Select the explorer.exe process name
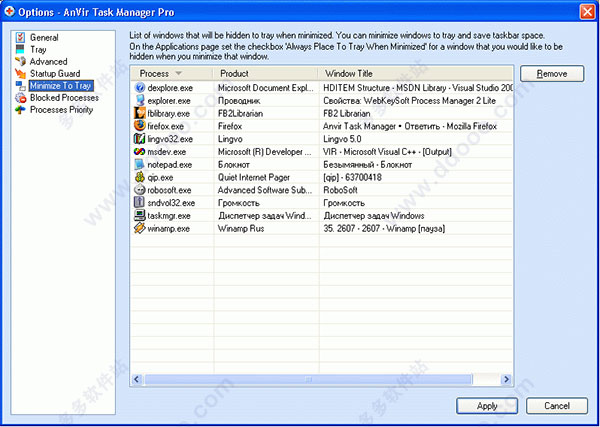 click(x=169, y=101)
